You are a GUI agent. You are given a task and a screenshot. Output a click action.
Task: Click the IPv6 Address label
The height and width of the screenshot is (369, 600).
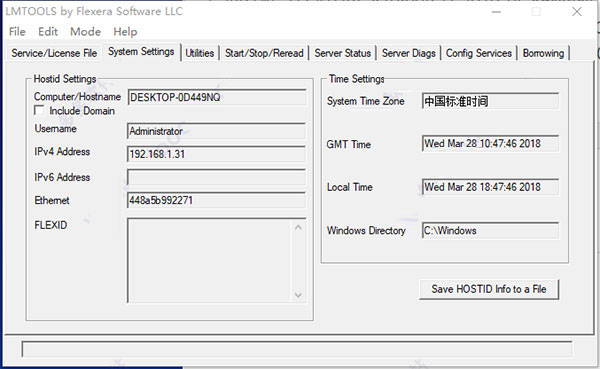[62, 177]
